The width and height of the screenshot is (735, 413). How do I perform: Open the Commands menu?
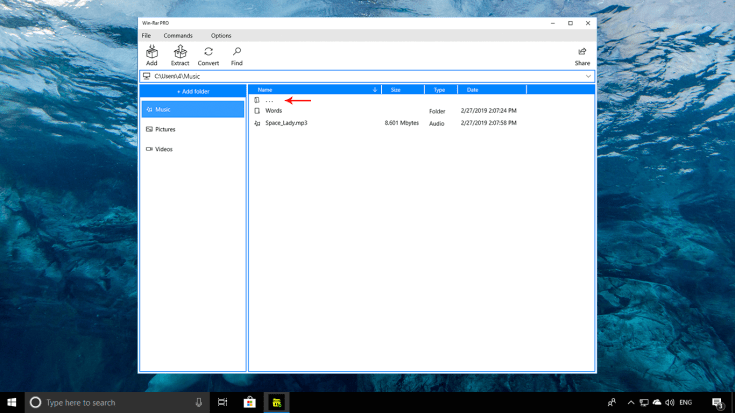pyautogui.click(x=178, y=36)
